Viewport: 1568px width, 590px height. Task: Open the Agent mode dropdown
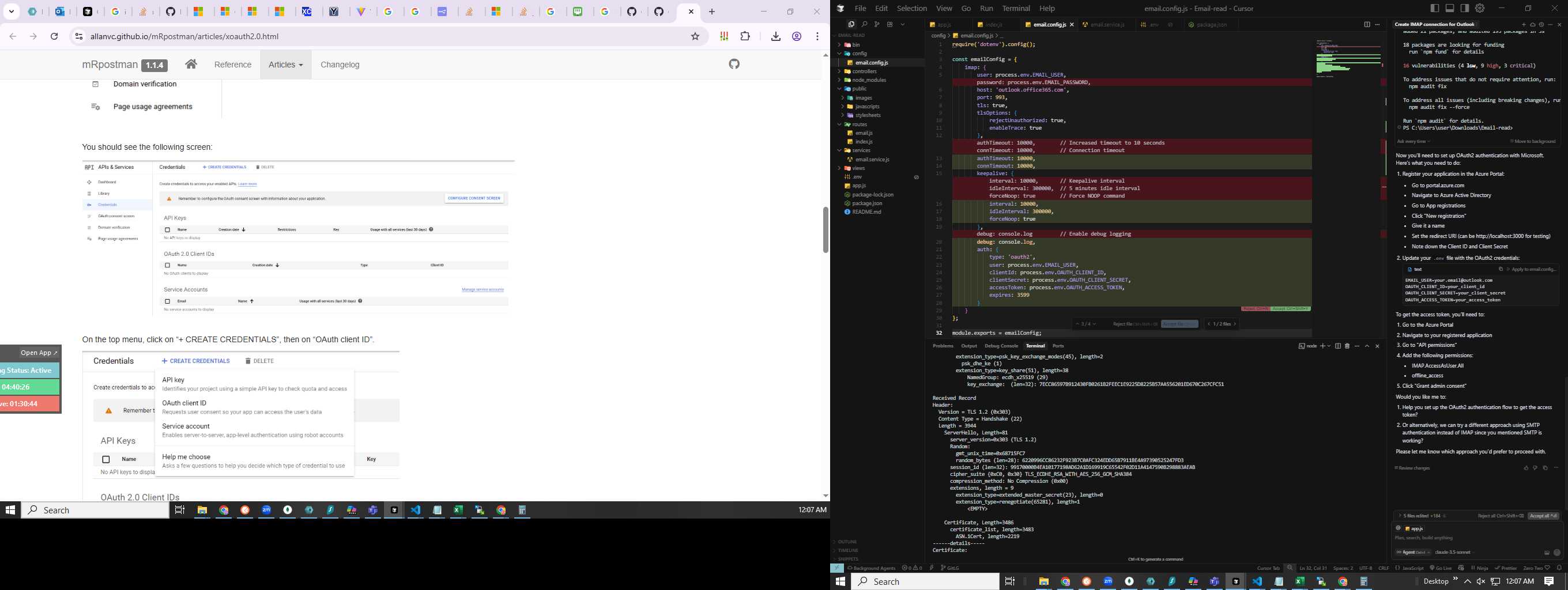click(1412, 553)
